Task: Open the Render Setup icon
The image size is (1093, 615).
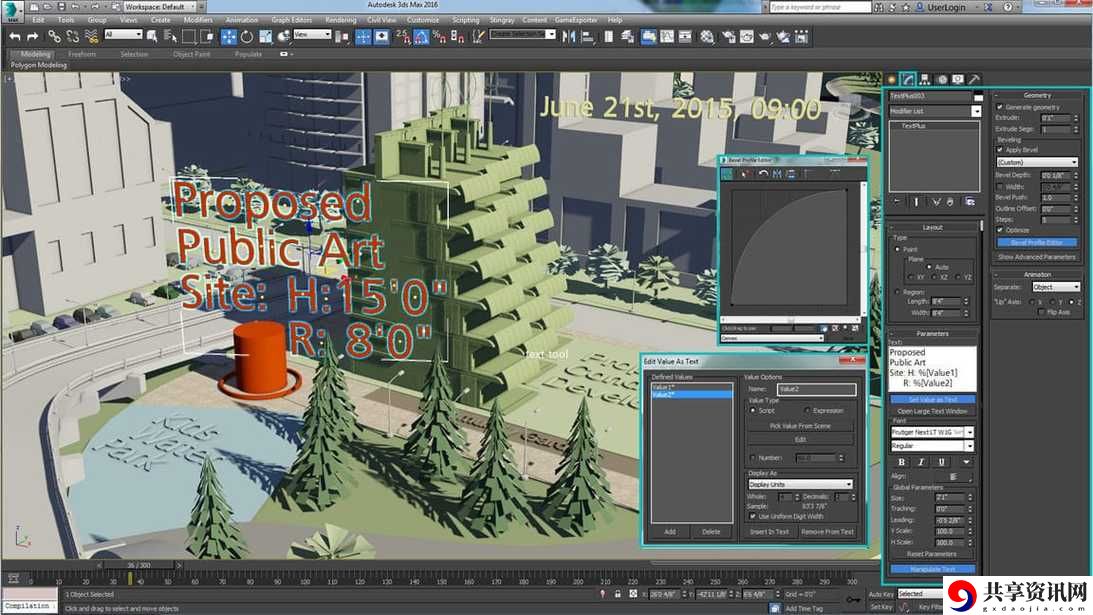Action: [728, 36]
